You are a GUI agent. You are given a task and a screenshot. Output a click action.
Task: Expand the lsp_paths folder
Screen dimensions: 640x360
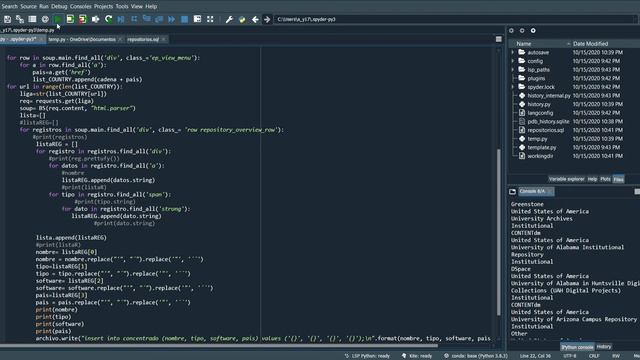click(513, 70)
